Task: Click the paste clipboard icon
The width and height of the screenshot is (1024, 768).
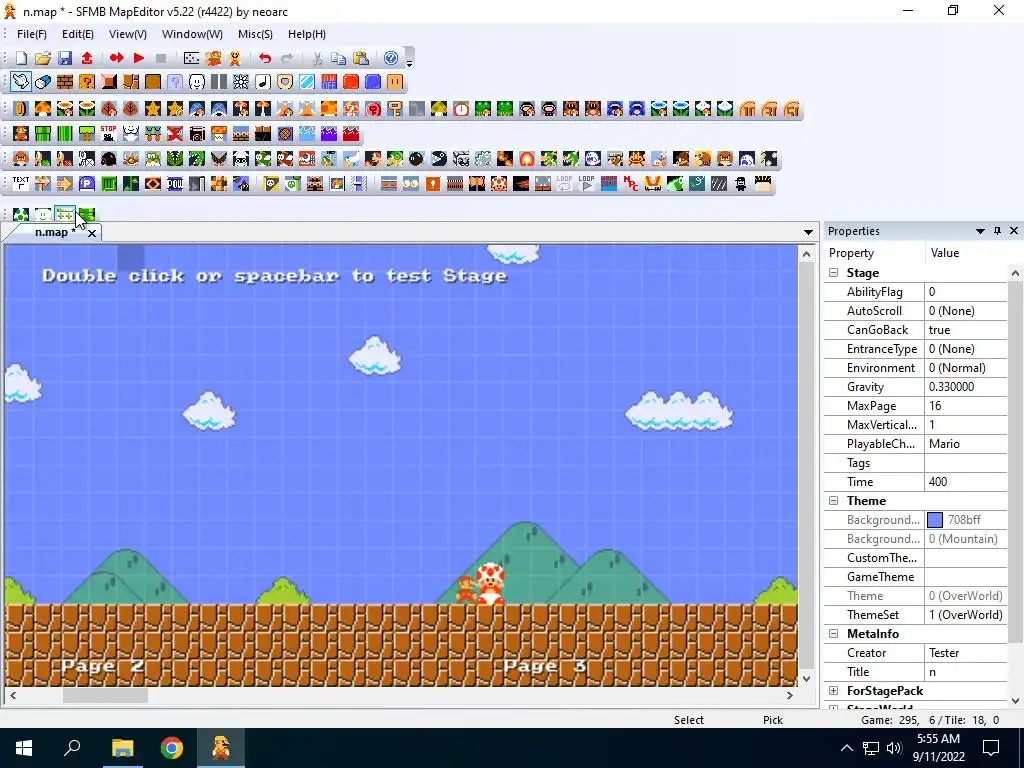Action: [x=360, y=58]
